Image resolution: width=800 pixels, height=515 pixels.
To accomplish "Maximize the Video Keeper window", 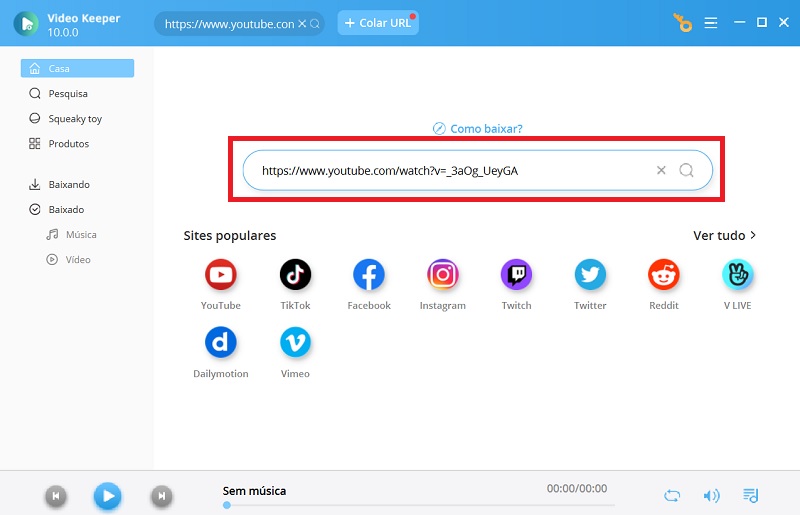I will [762, 22].
